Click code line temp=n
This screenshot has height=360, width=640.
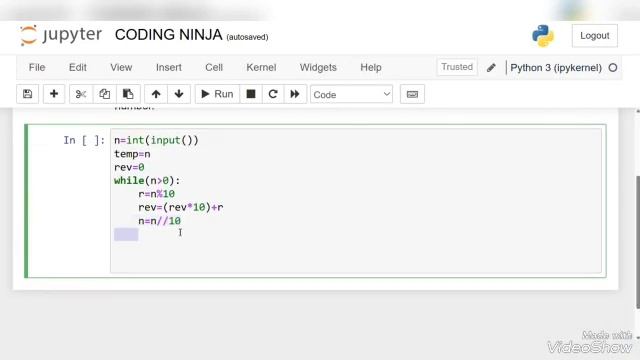tap(132, 154)
